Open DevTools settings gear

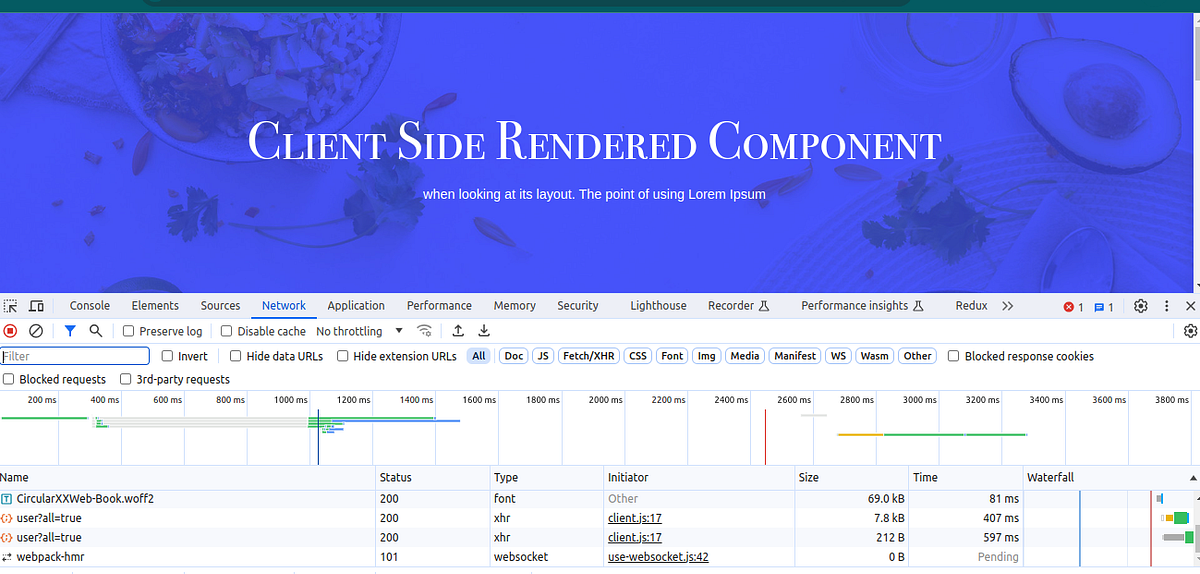point(1141,306)
